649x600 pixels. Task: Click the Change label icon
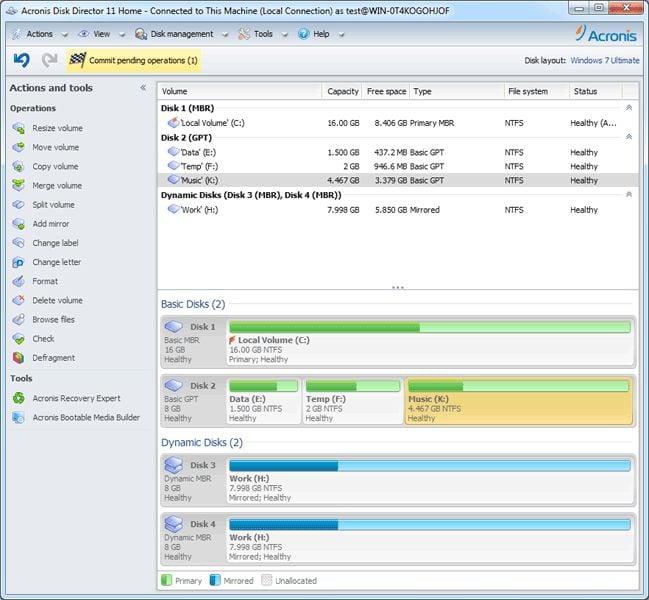pos(19,243)
